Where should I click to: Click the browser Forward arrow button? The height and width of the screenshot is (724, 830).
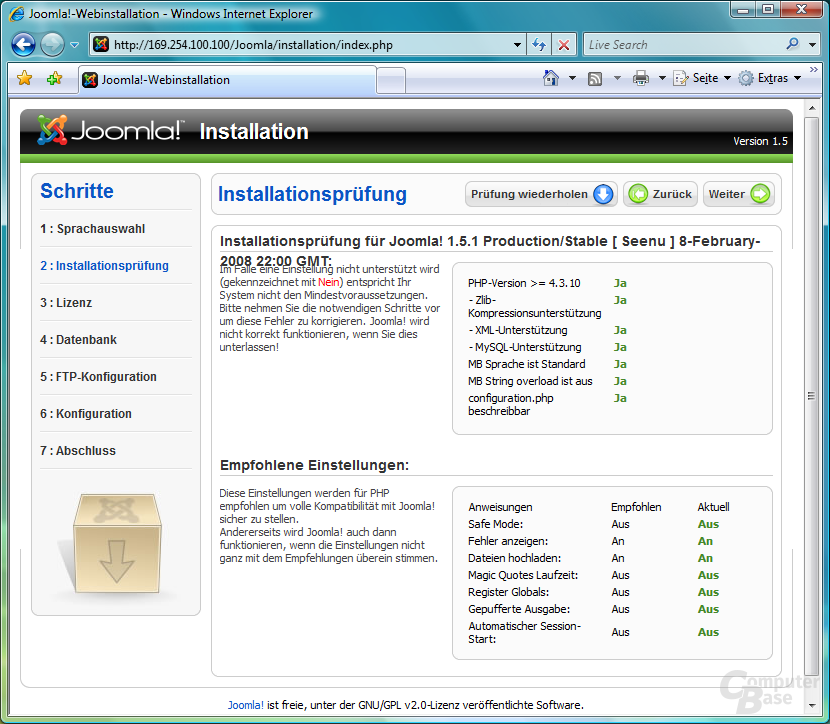point(52,44)
